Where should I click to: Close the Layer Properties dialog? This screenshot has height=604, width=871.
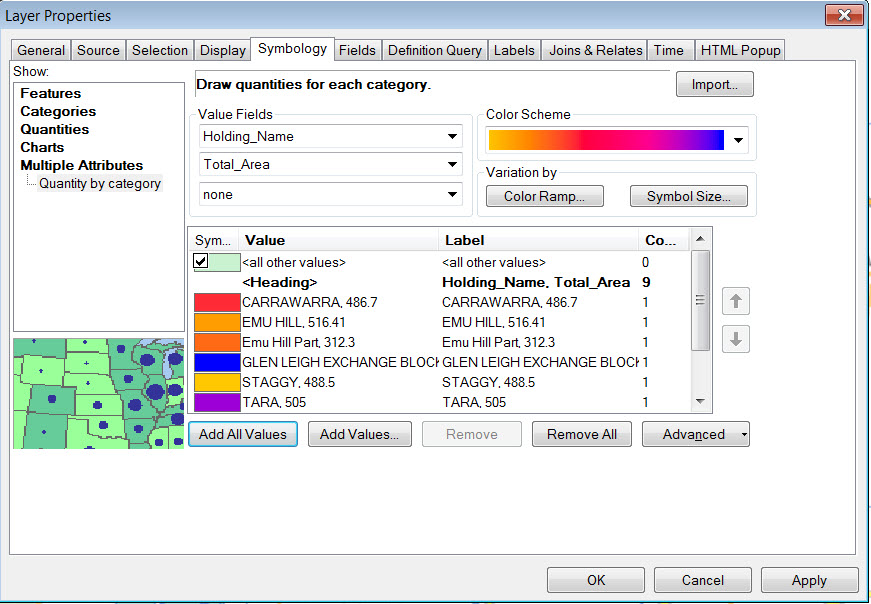tap(844, 15)
